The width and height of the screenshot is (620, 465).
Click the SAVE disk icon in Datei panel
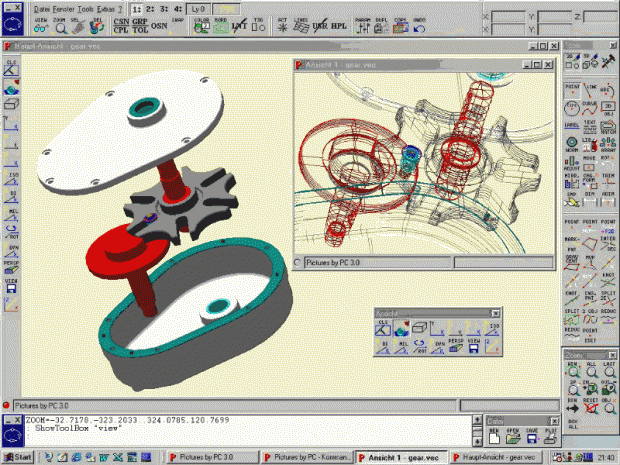pos(532,436)
